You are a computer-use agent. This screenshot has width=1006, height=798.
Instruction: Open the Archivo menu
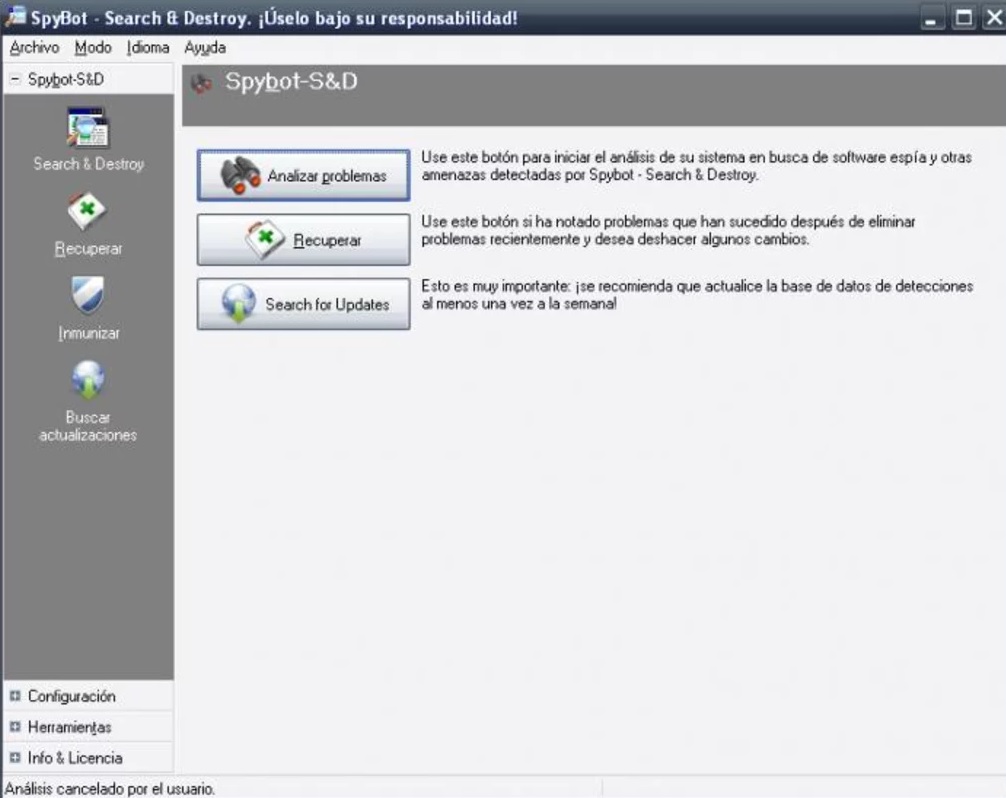point(32,47)
